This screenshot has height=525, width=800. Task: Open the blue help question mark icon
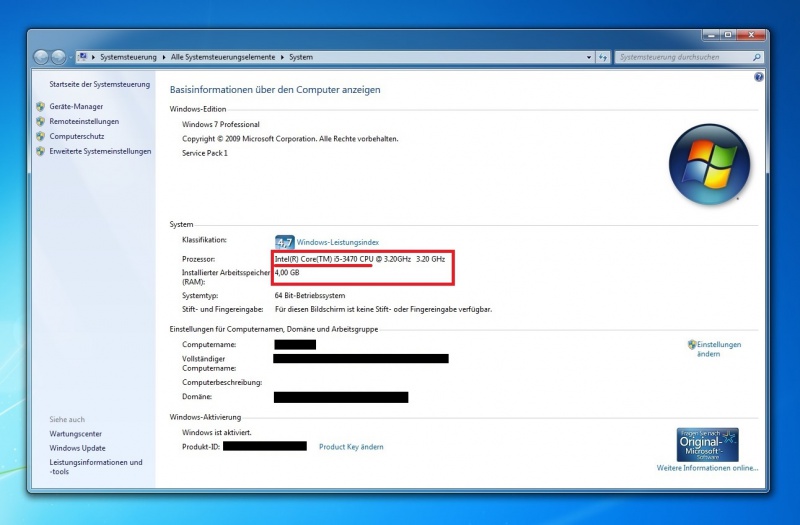pos(759,77)
